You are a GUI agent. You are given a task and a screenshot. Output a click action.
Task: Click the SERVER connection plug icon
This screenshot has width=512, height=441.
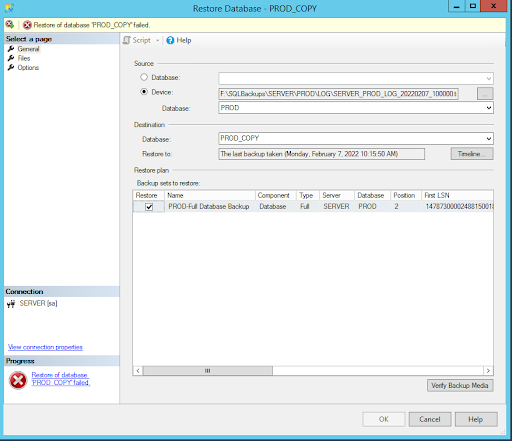tap(11, 304)
